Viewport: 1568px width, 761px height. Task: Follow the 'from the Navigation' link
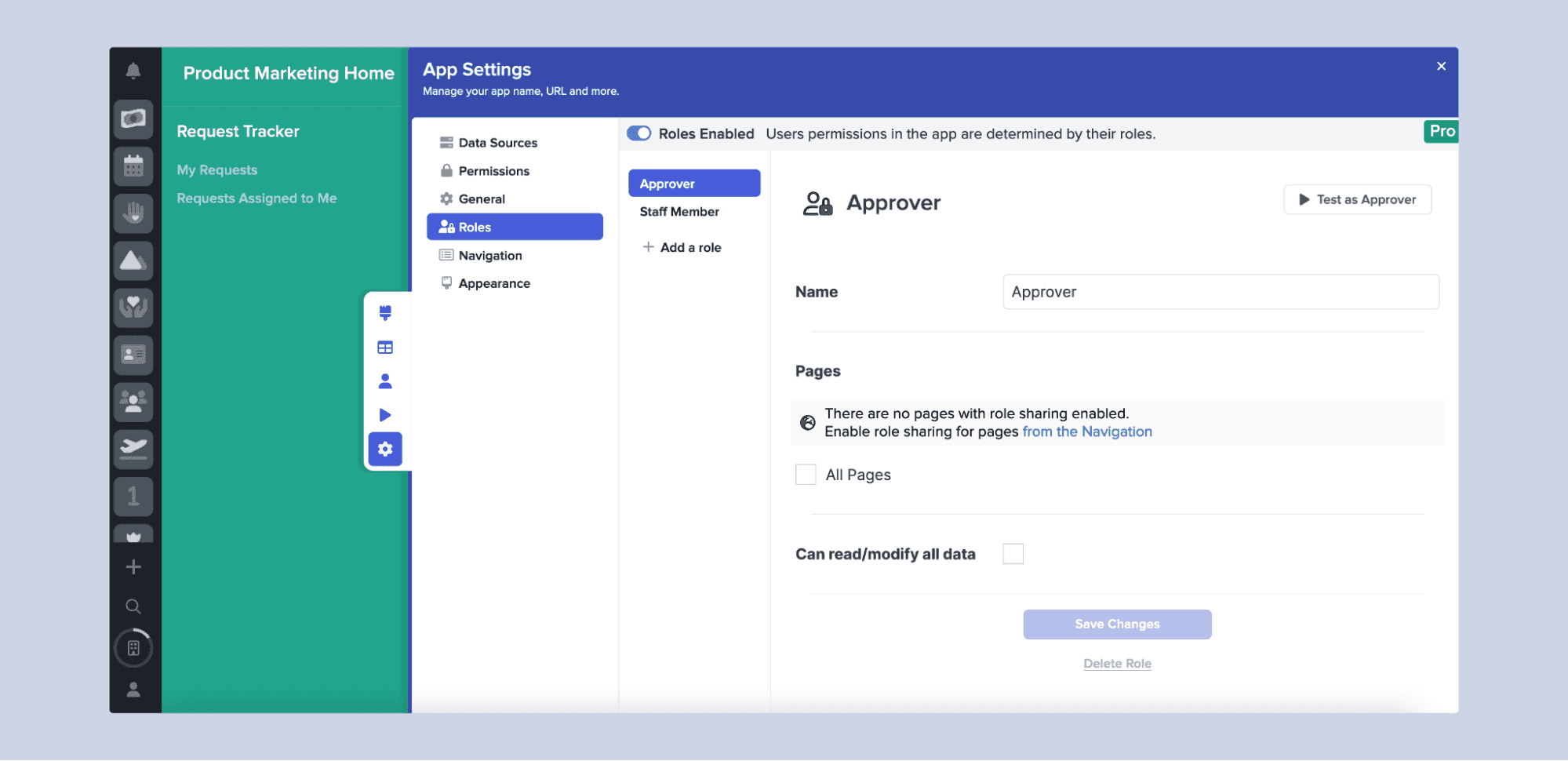pyautogui.click(x=1086, y=432)
